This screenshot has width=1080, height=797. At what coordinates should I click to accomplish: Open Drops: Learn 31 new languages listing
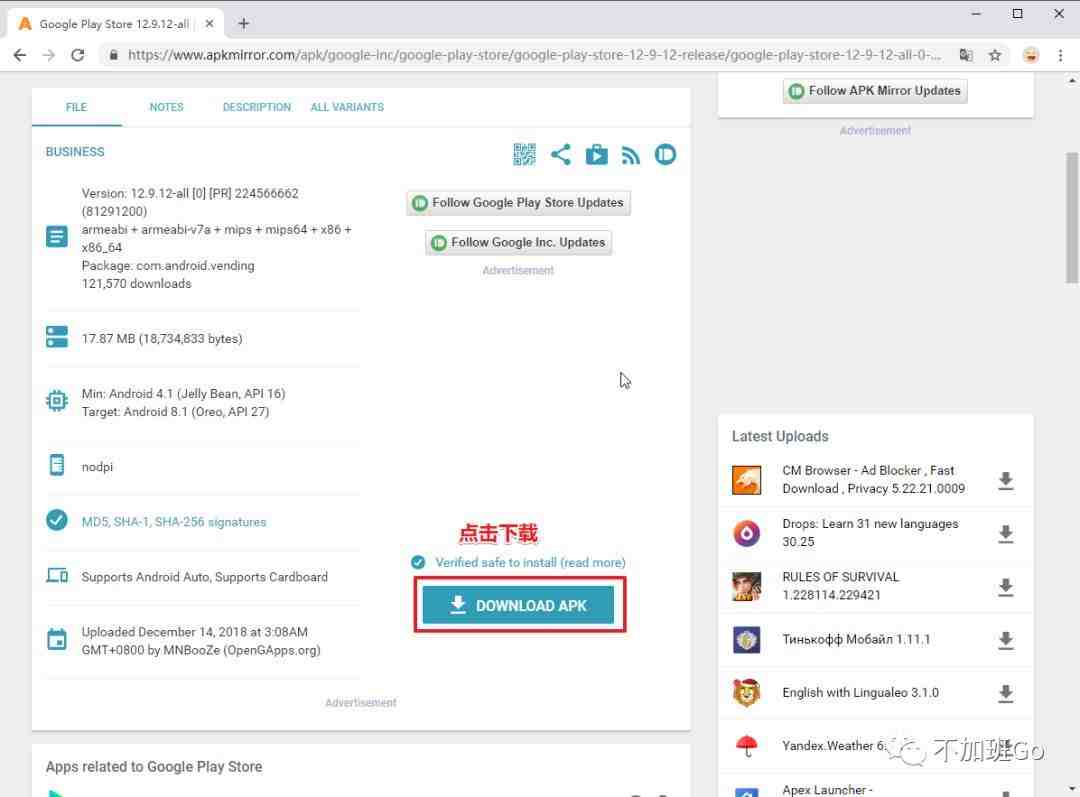point(870,532)
